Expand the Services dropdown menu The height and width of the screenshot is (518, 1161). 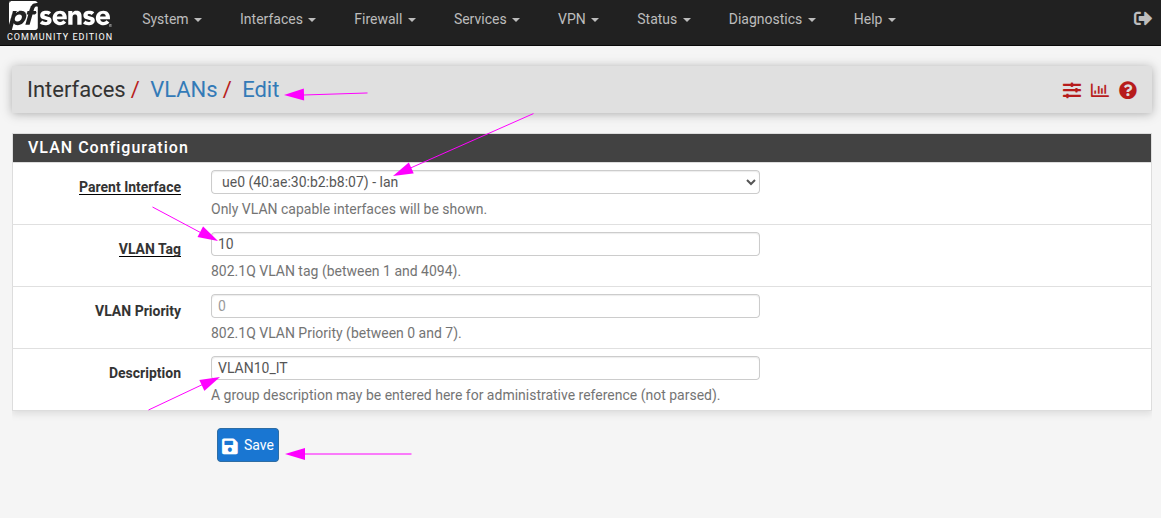pyautogui.click(x=486, y=19)
